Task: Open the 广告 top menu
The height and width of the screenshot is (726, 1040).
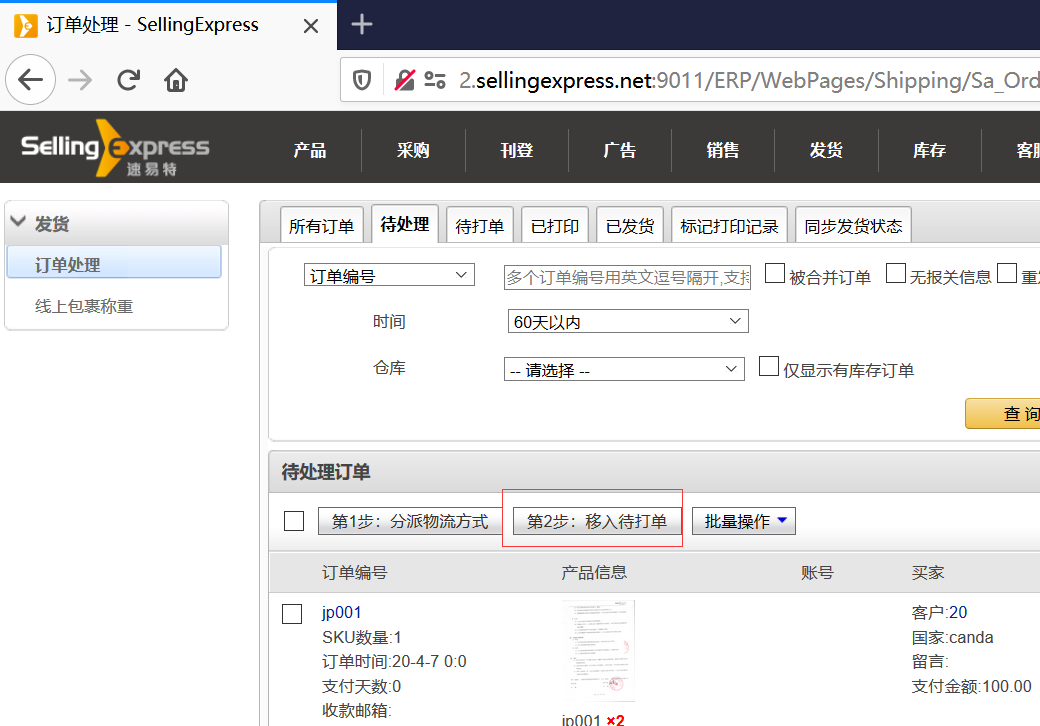Action: point(619,151)
